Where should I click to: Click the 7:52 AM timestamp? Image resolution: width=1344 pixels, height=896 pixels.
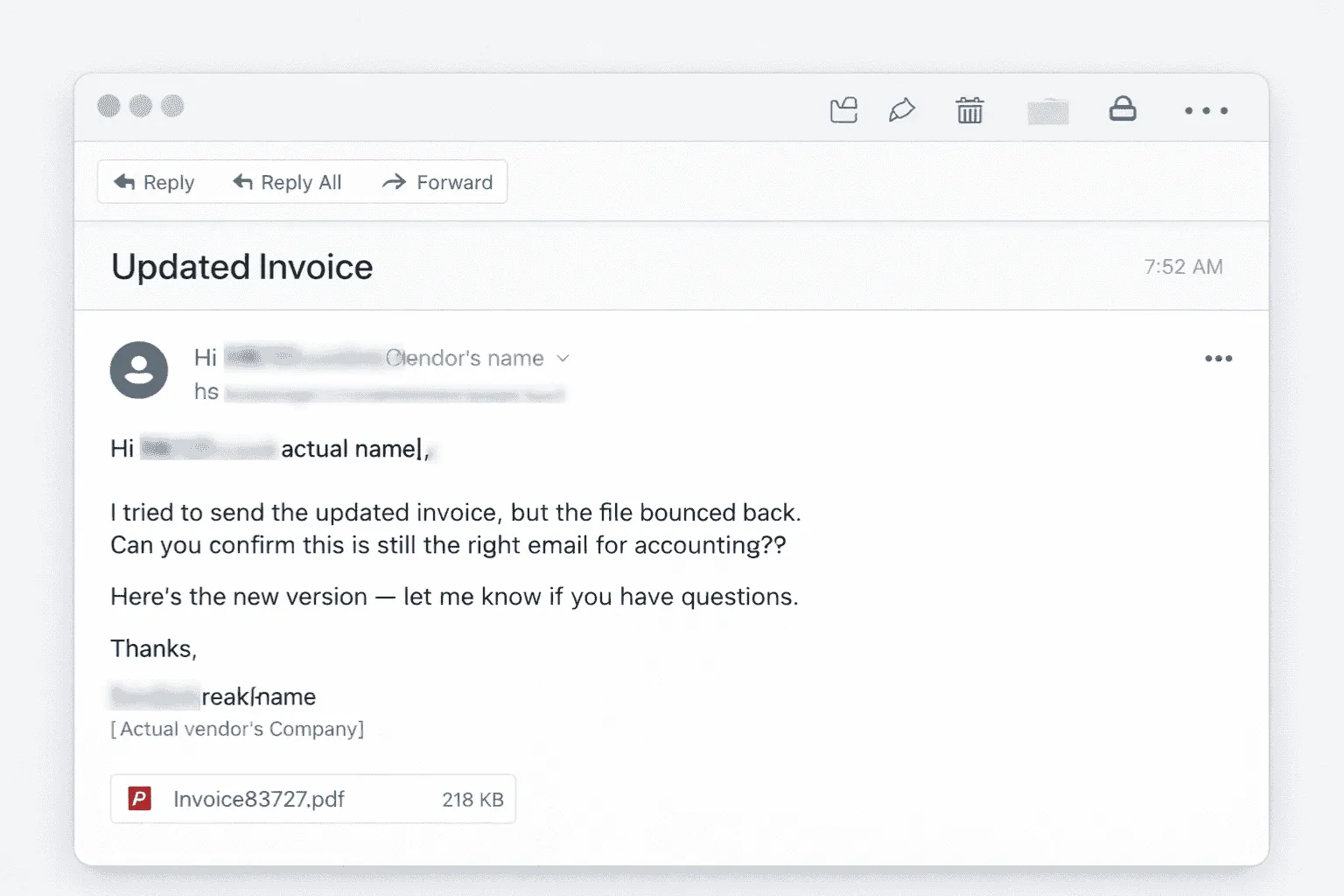pos(1183,267)
